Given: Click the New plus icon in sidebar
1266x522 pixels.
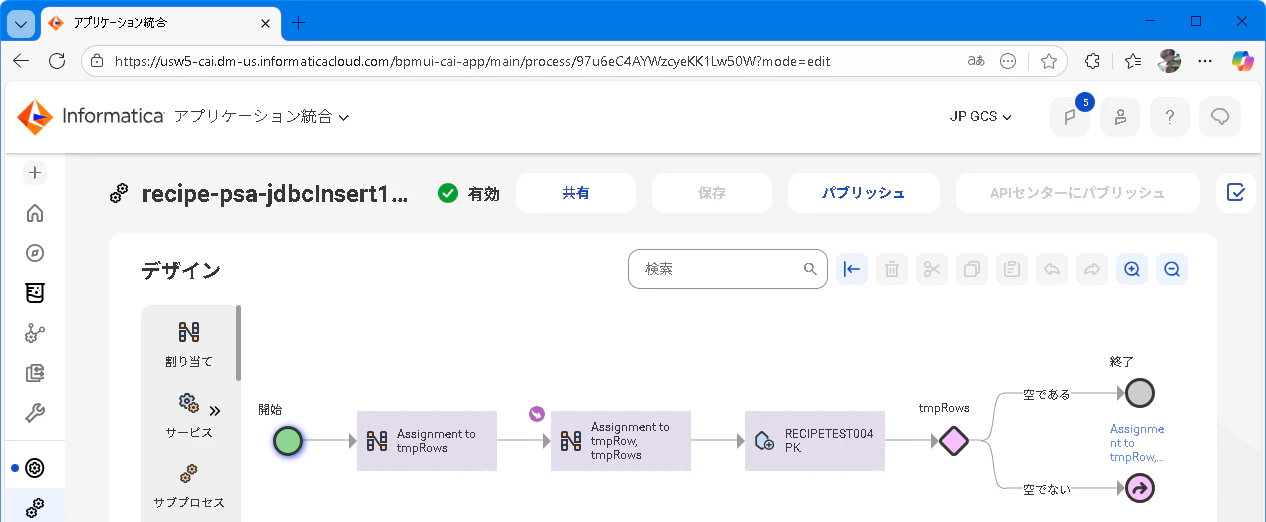Looking at the screenshot, I should 35,173.
